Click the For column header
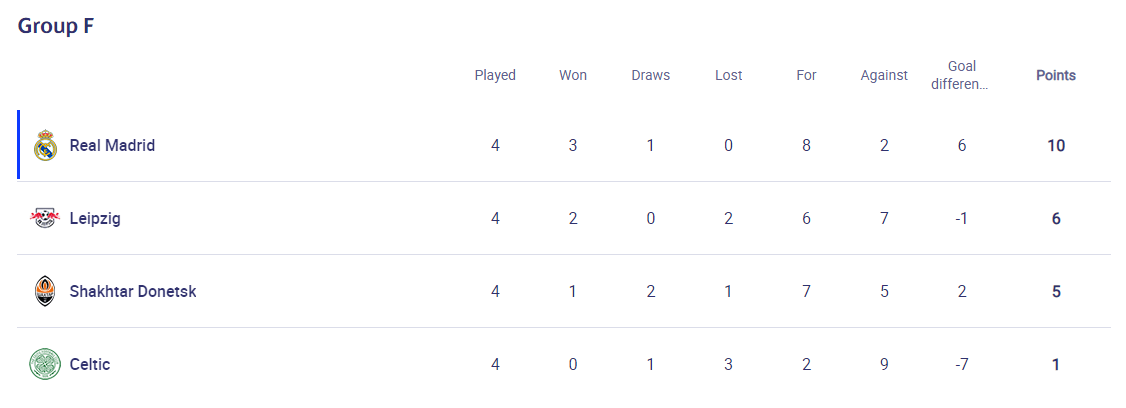This screenshot has height=408, width=1126. click(x=806, y=75)
